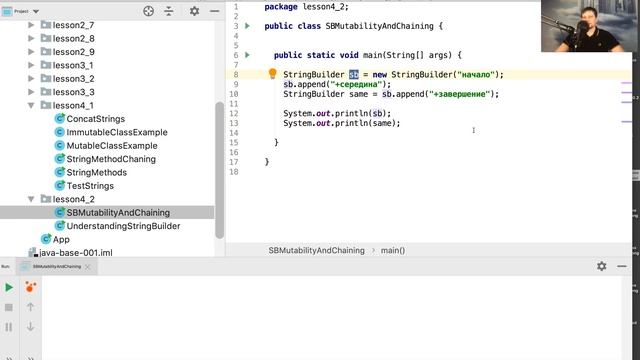Image resolution: width=640 pixels, height=360 pixels.
Task: Rerun the program with the green arrow
Action: (x=9, y=287)
